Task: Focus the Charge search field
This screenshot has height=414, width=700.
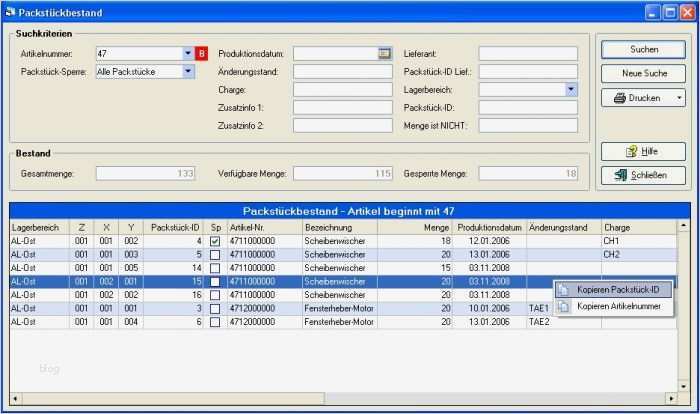Action: tap(342, 90)
